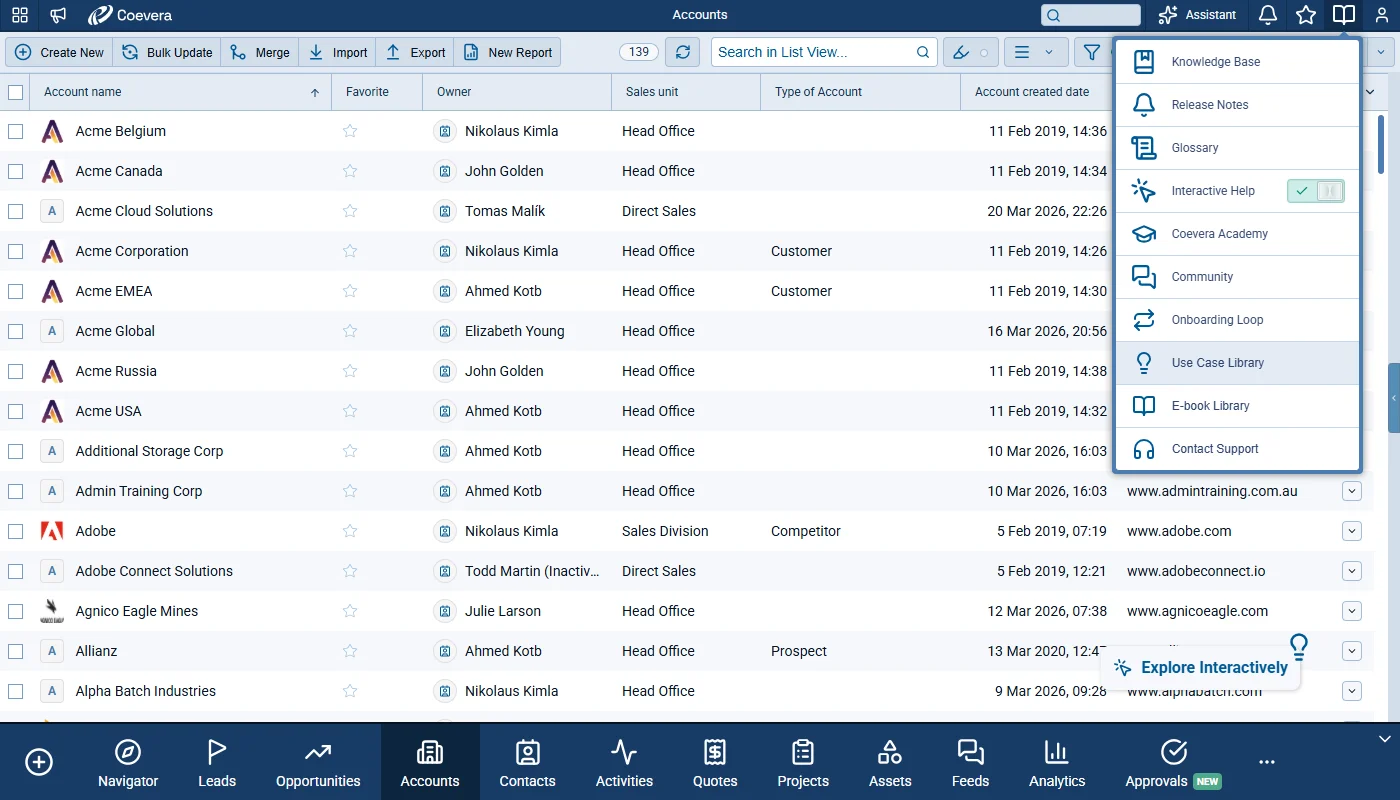Image resolution: width=1400 pixels, height=800 pixels.
Task: Open Knowledge Base from help menu
Action: click(x=1237, y=62)
